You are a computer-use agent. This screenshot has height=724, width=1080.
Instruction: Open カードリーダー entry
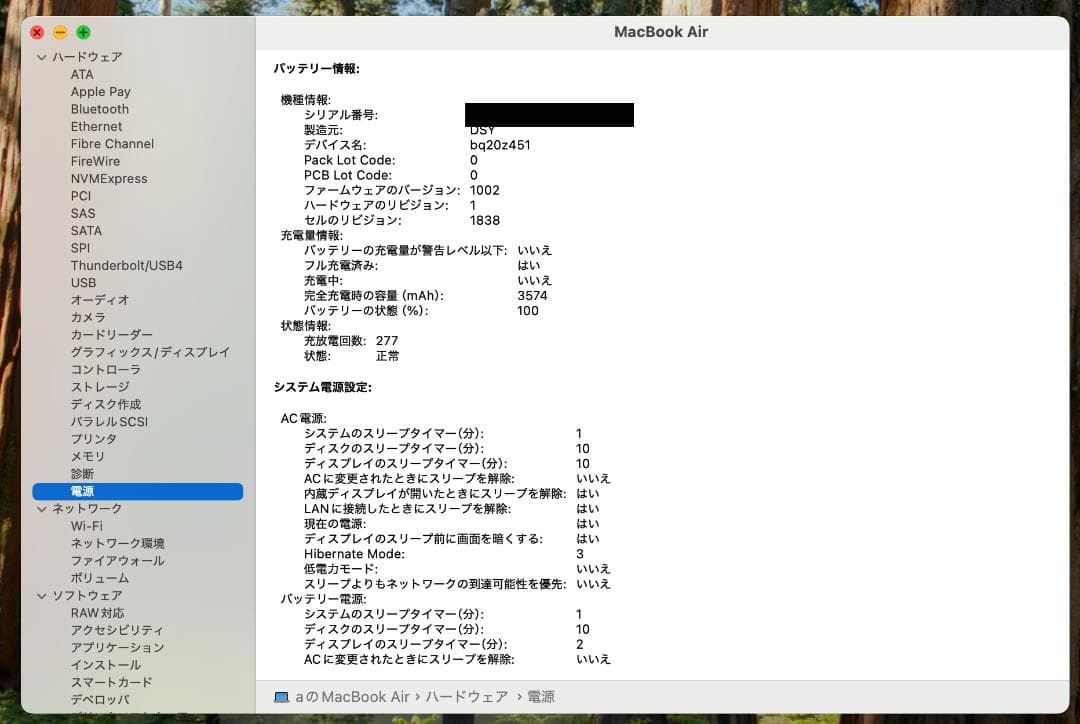pyautogui.click(x=112, y=335)
